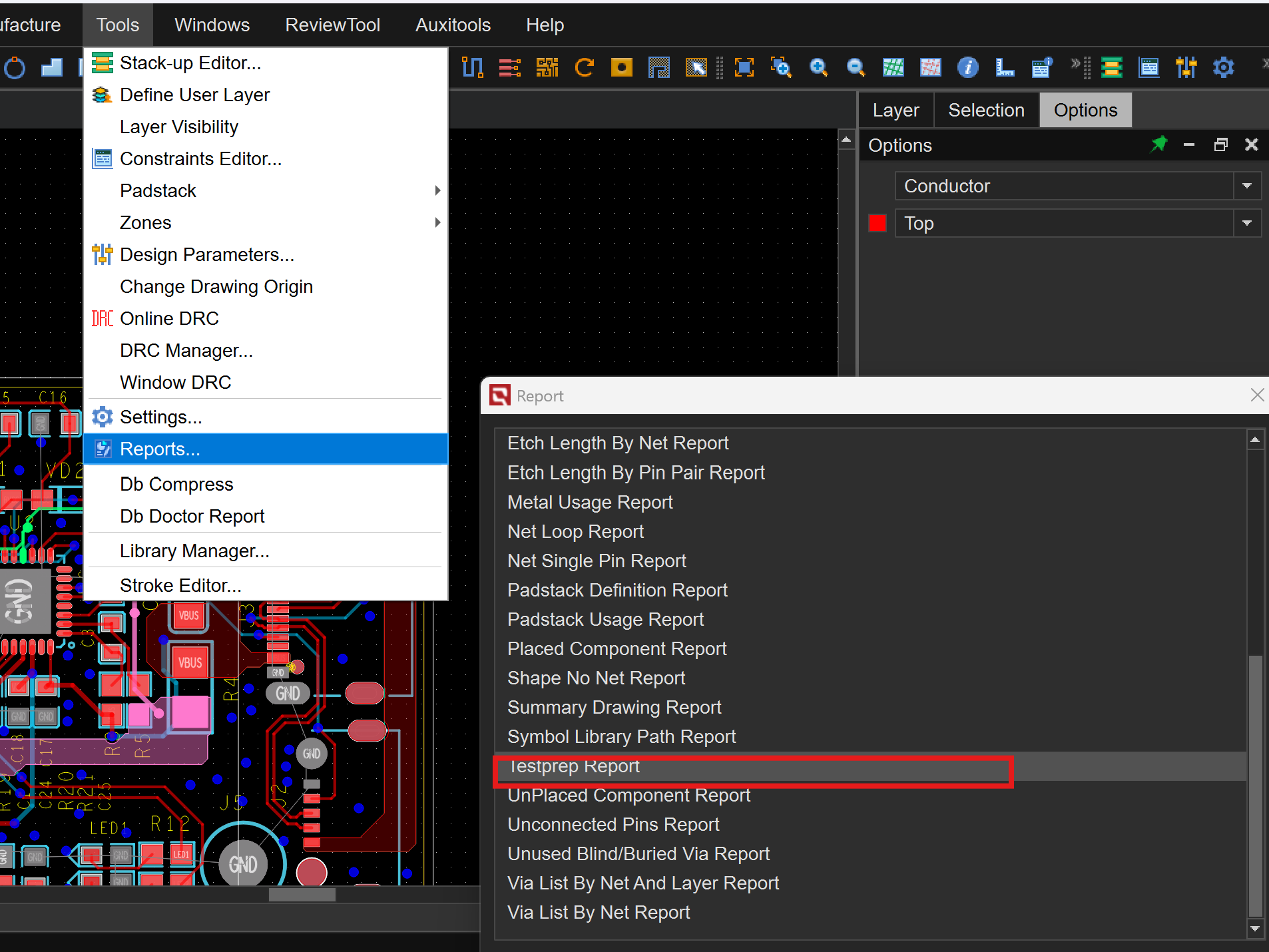Select Testprep Report in the list
The image size is (1269, 952).
click(574, 766)
